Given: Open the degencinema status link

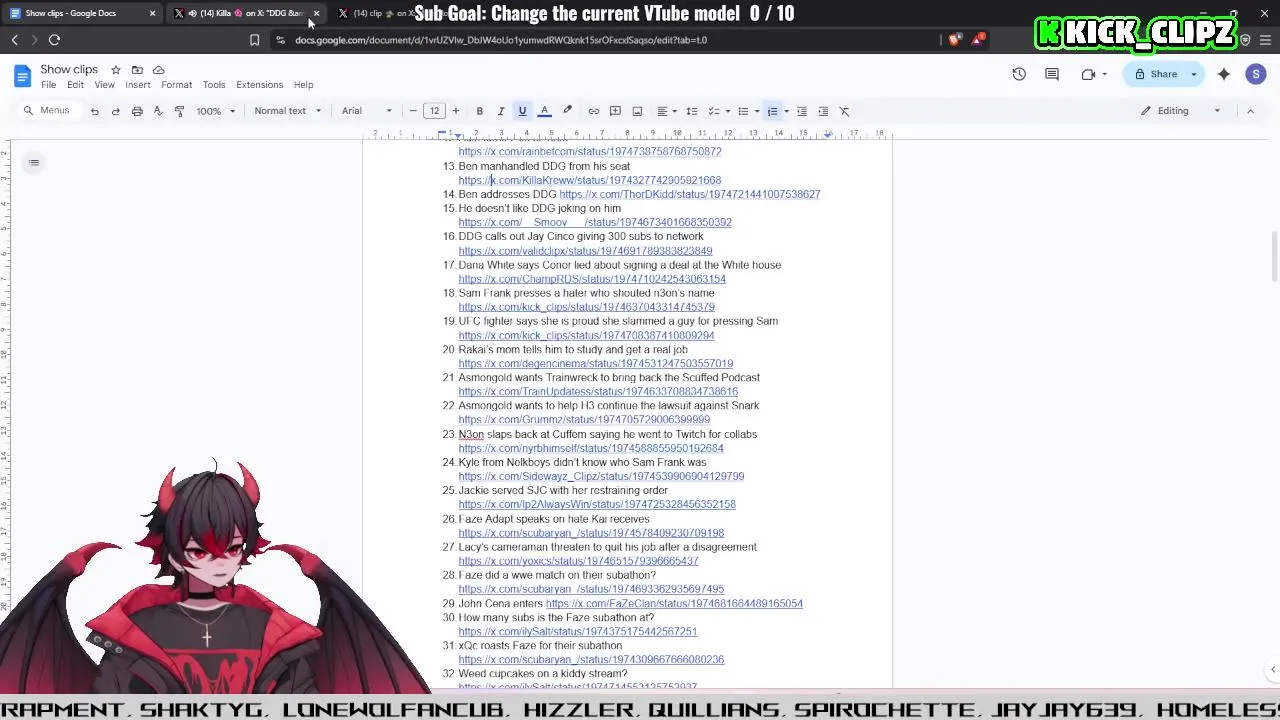Looking at the screenshot, I should pyautogui.click(x=595, y=363).
